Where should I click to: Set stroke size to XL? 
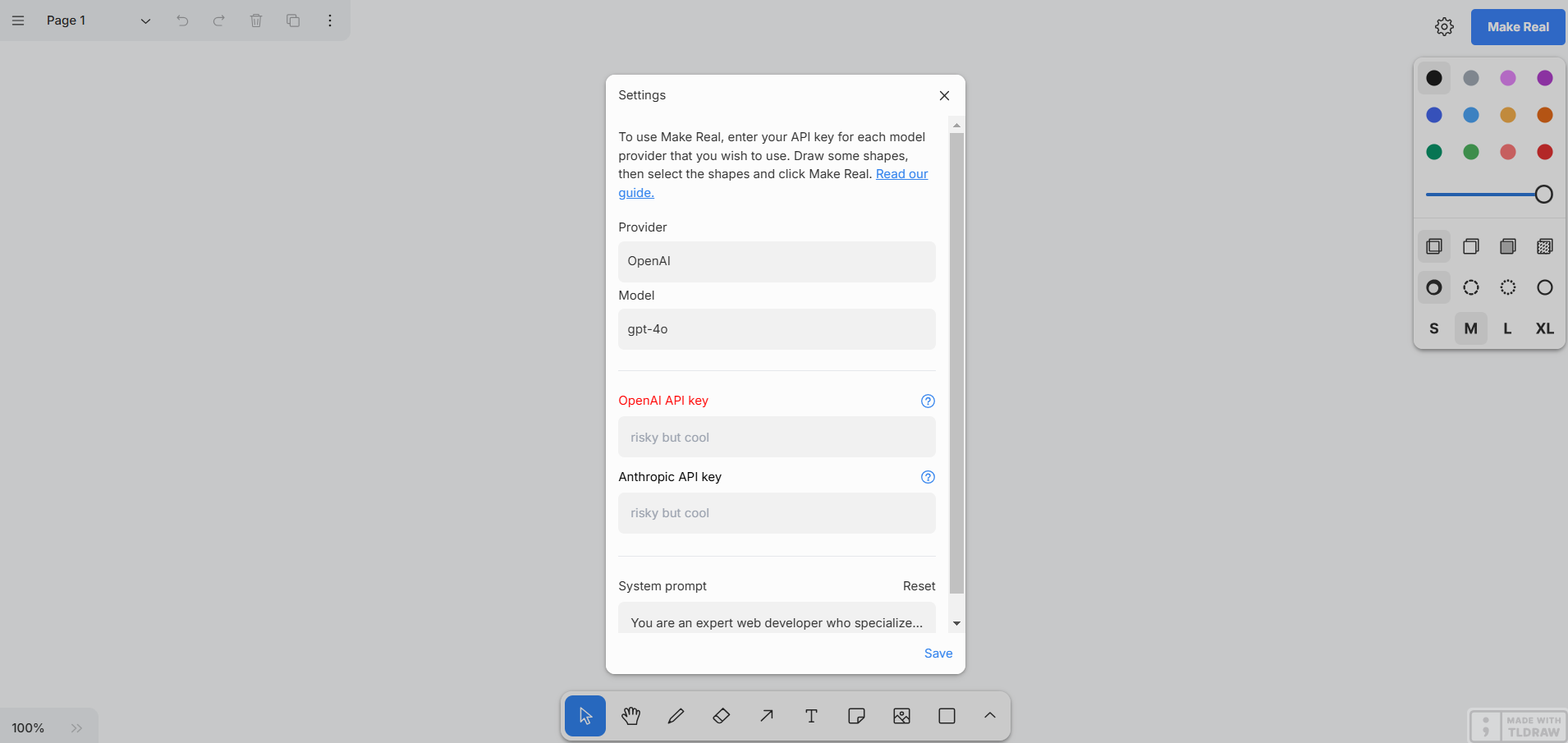click(x=1544, y=328)
